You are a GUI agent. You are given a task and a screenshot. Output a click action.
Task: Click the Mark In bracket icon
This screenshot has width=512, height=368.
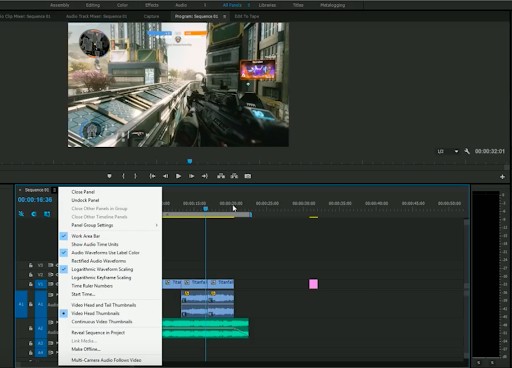pyautogui.click(x=123, y=176)
